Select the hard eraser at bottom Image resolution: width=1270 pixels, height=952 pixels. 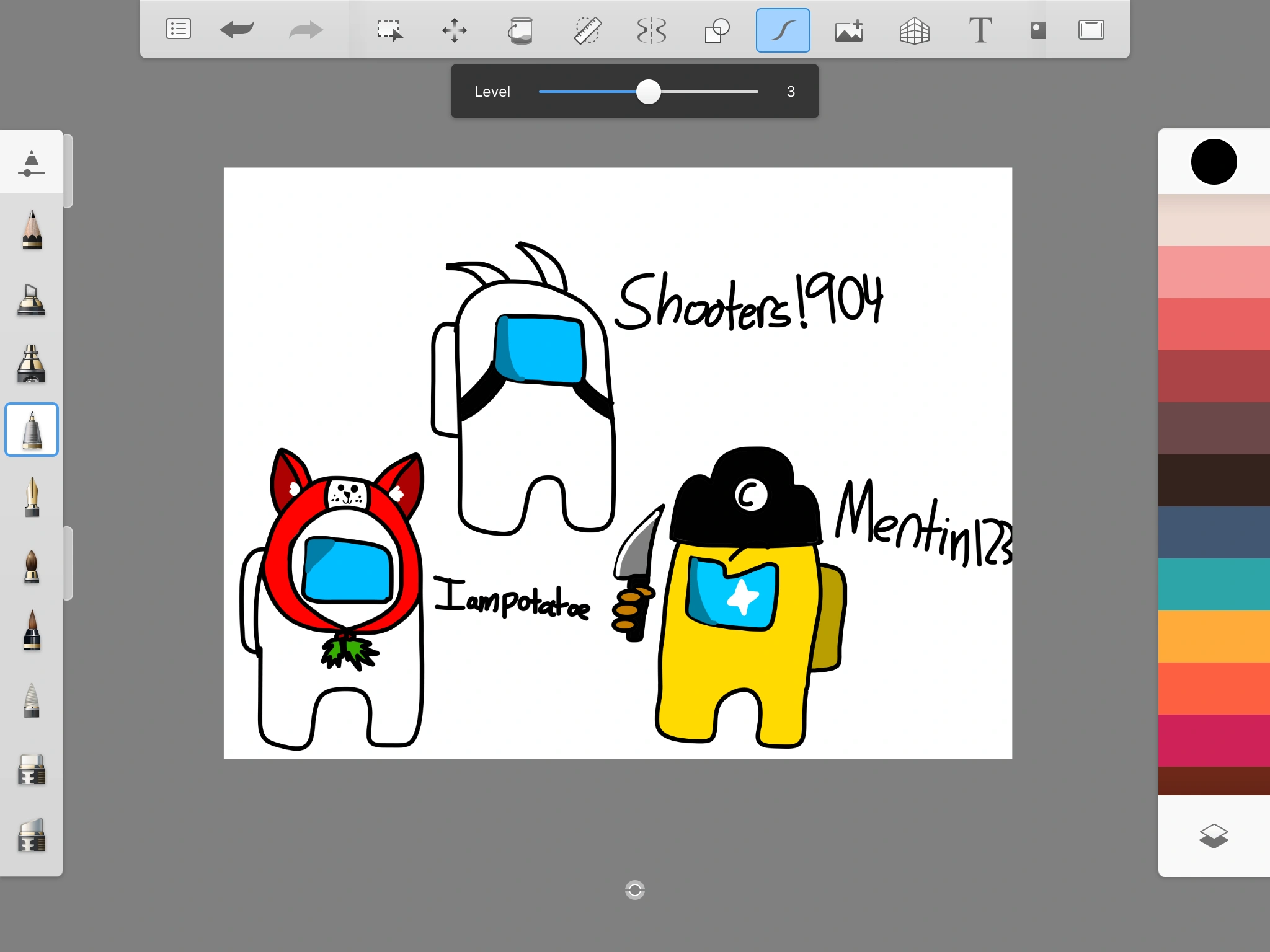(x=32, y=835)
